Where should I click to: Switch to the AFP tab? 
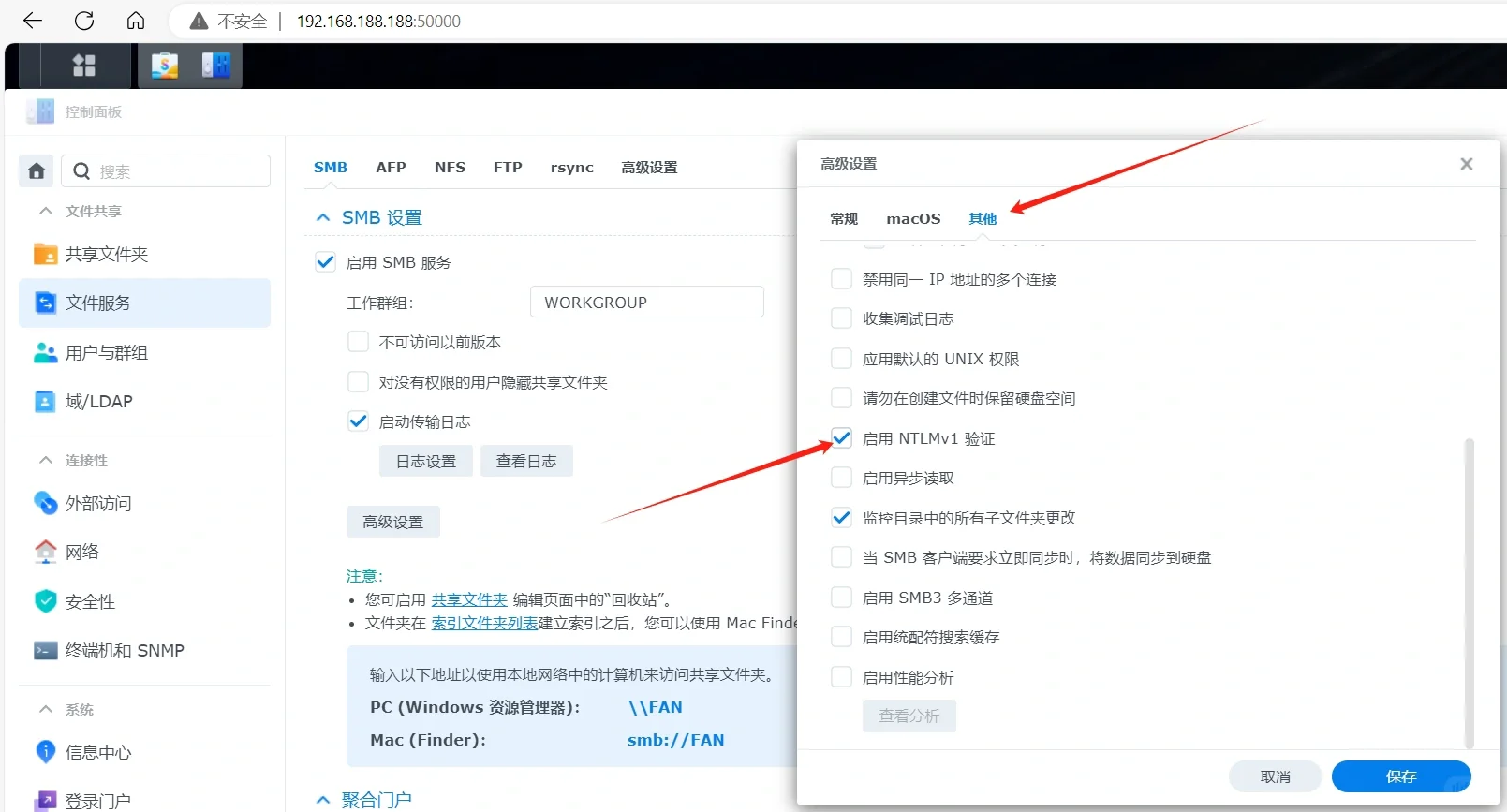[x=391, y=167]
